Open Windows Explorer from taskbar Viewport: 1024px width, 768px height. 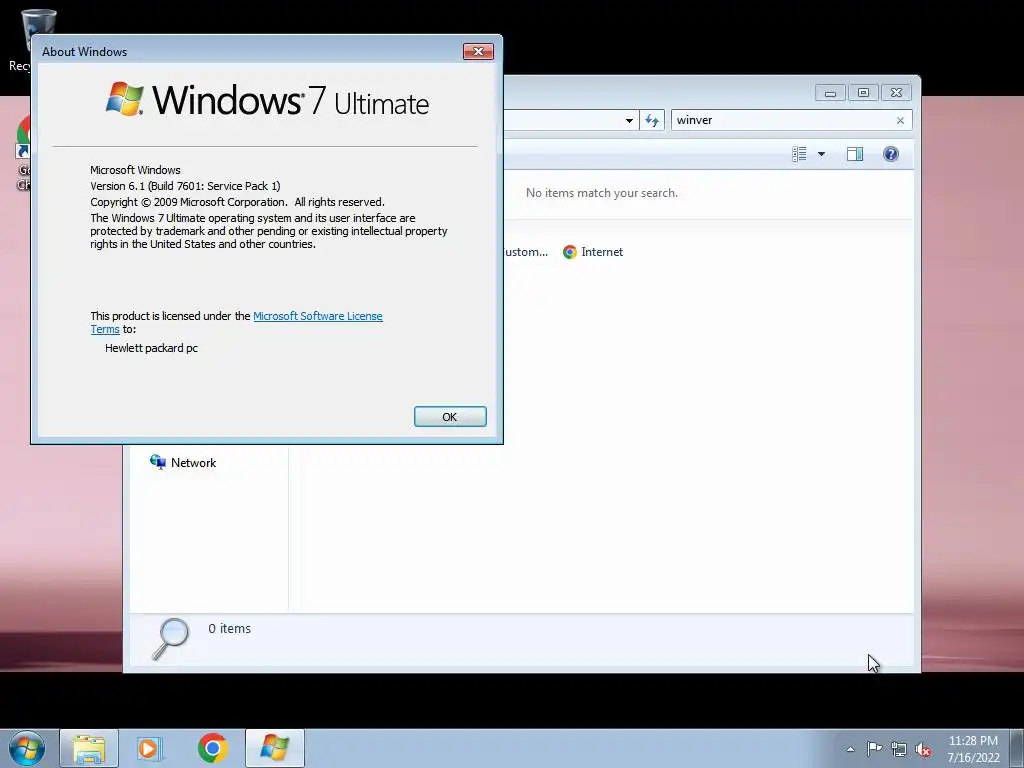pyautogui.click(x=89, y=748)
